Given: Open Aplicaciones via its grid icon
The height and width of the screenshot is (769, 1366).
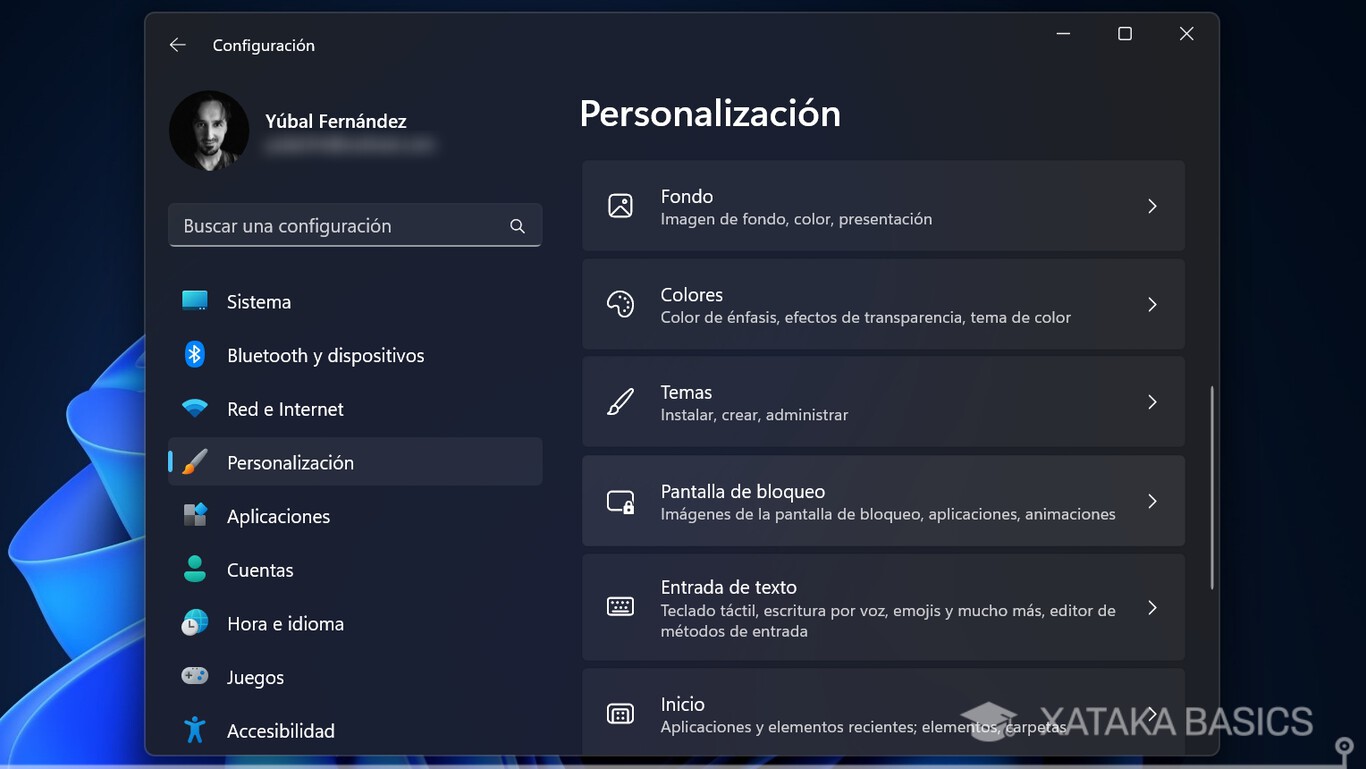Looking at the screenshot, I should point(194,516).
